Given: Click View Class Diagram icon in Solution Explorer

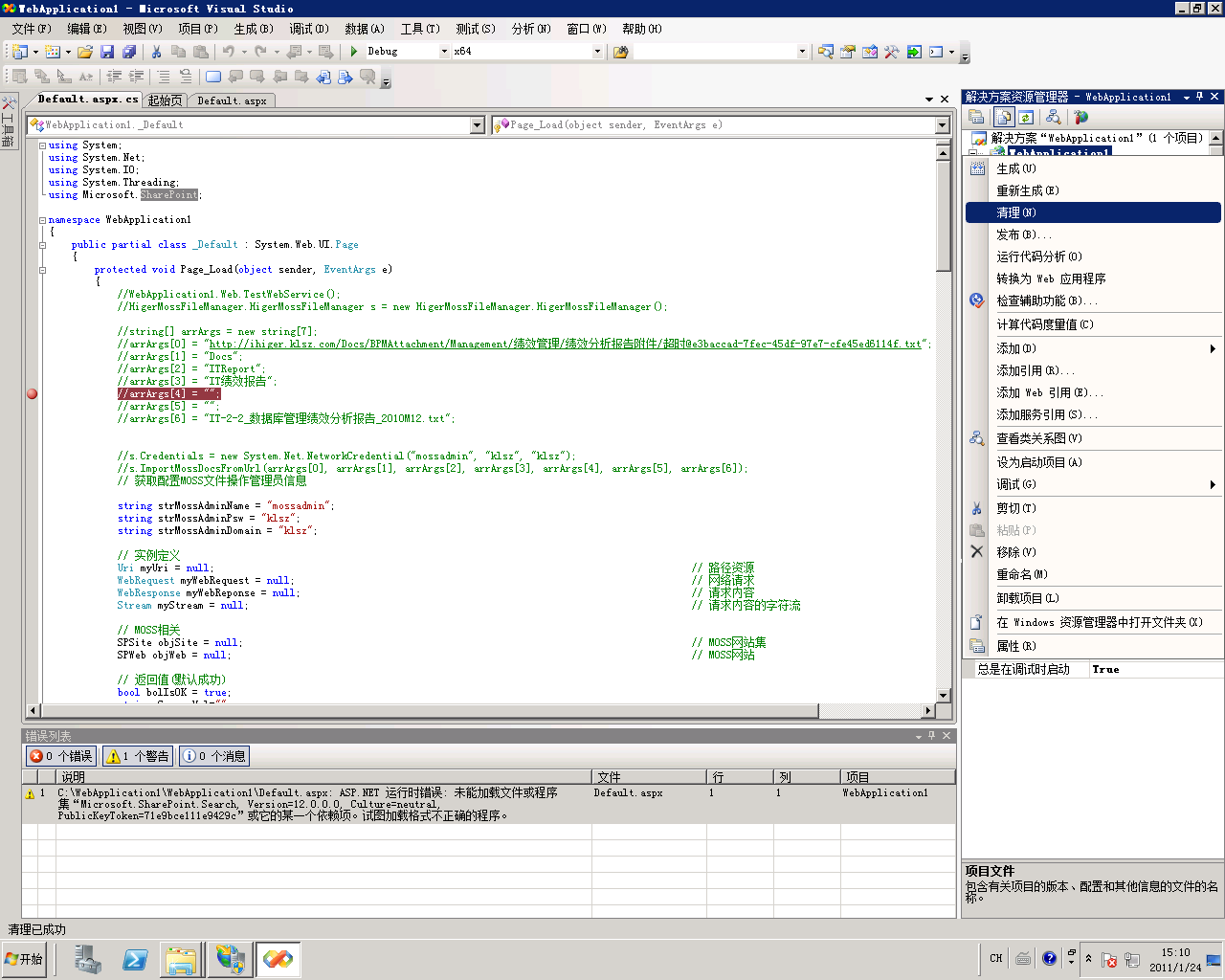Looking at the screenshot, I should pos(1053,117).
